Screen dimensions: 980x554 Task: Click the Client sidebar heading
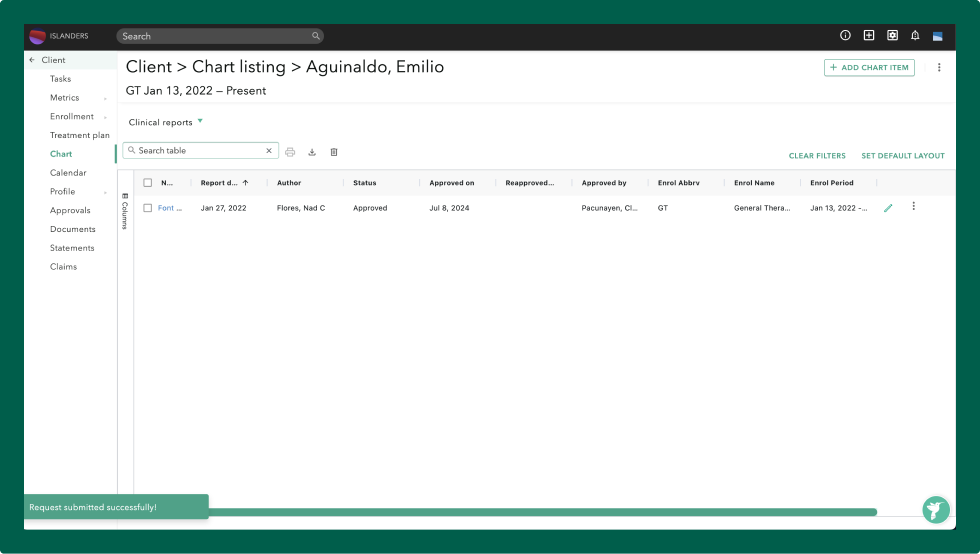click(x=53, y=60)
